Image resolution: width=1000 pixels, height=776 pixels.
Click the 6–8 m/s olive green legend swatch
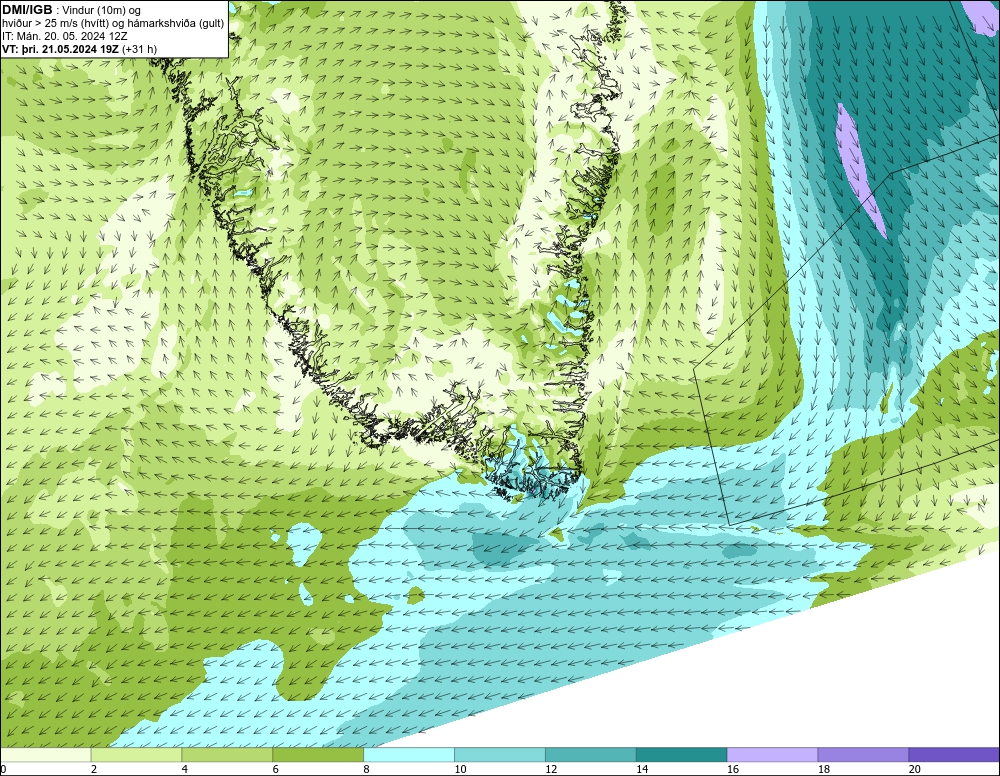[318, 755]
